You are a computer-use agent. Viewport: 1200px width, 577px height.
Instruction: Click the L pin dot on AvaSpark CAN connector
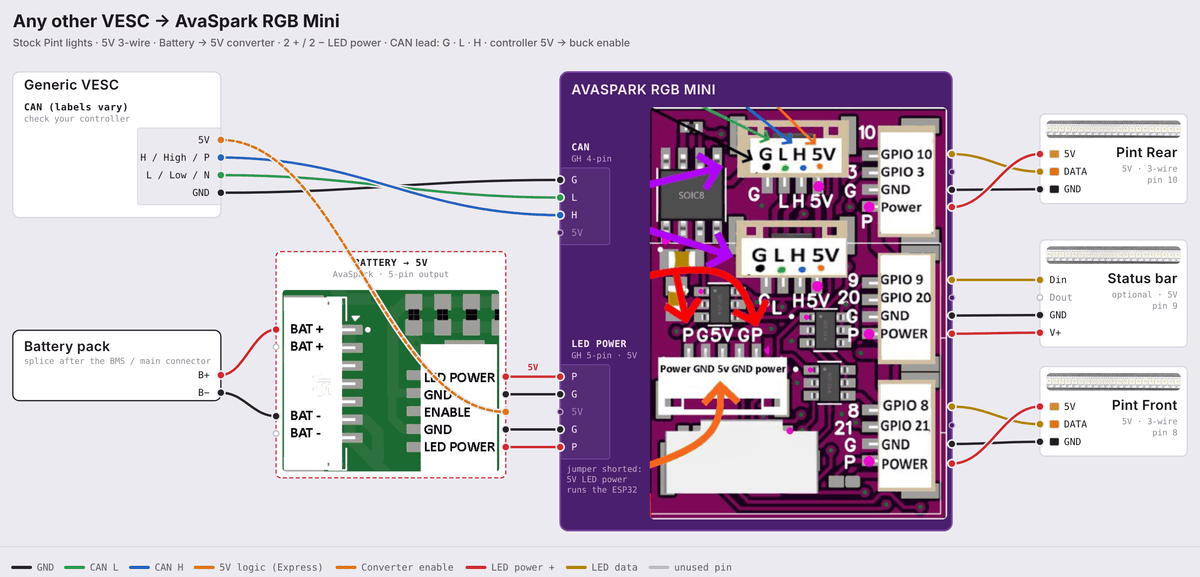pyautogui.click(x=560, y=198)
